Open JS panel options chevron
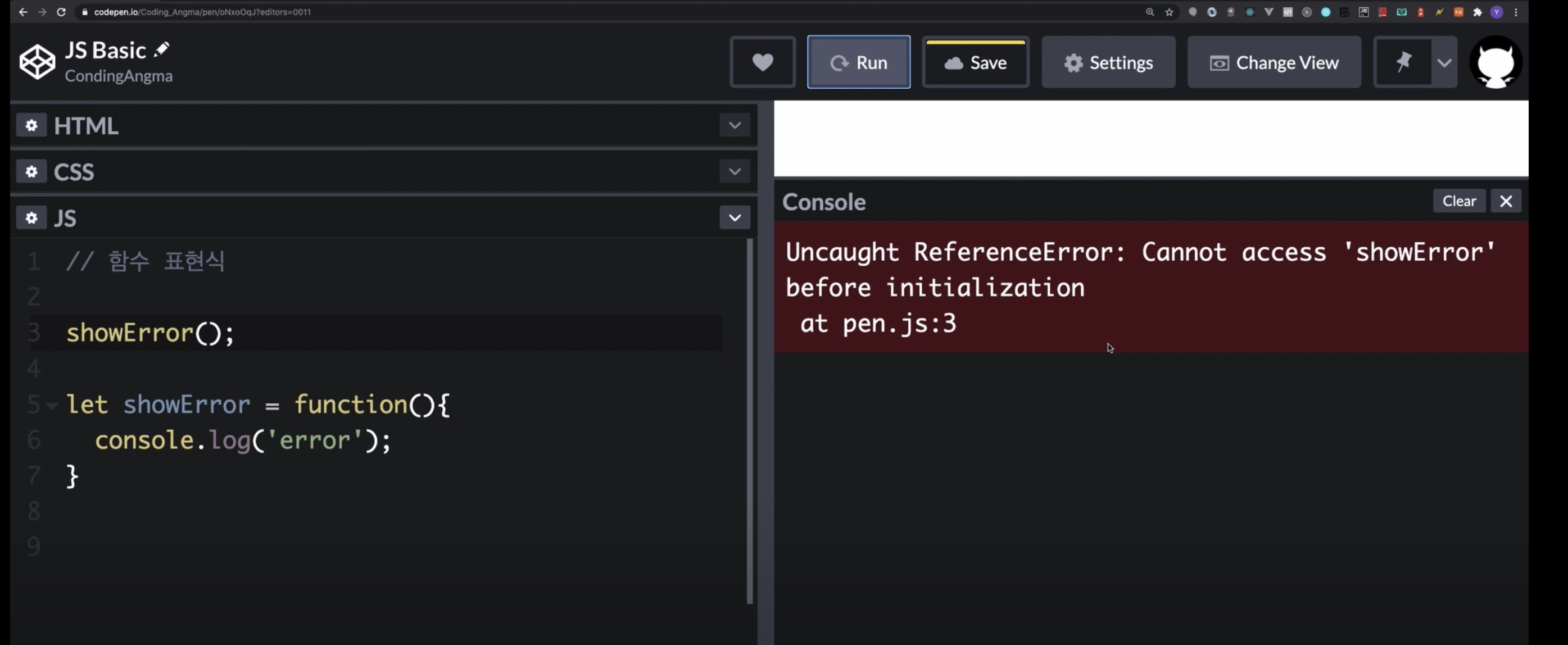Screen dimensions: 1568x645 coord(734,218)
